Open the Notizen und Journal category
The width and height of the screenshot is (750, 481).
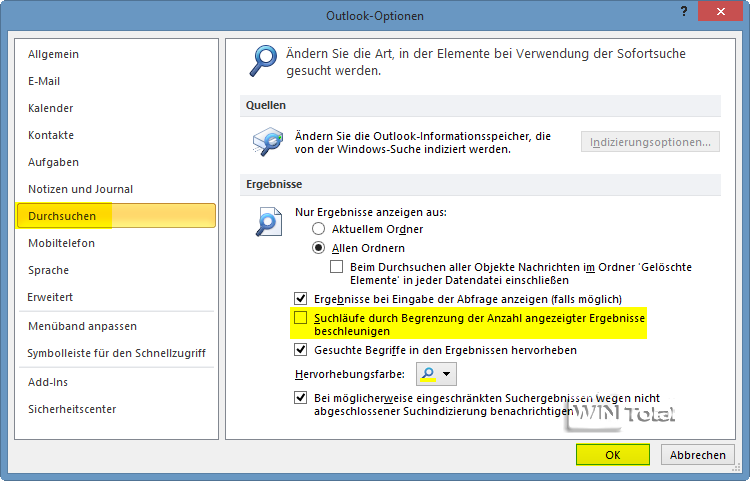[116, 189]
